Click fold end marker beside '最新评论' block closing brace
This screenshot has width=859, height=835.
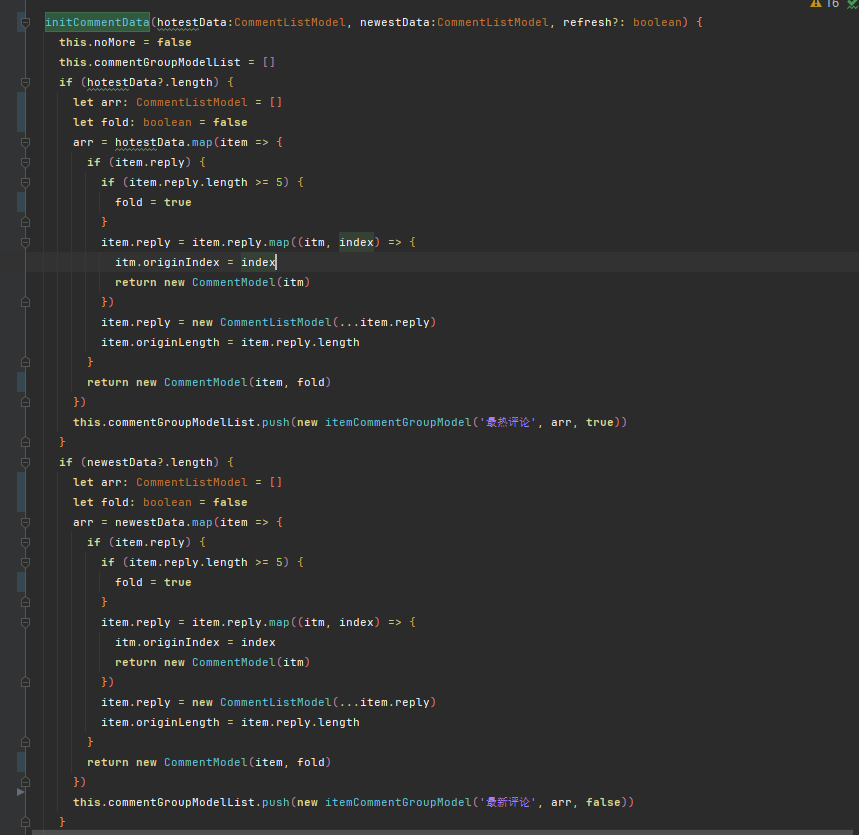(25, 822)
